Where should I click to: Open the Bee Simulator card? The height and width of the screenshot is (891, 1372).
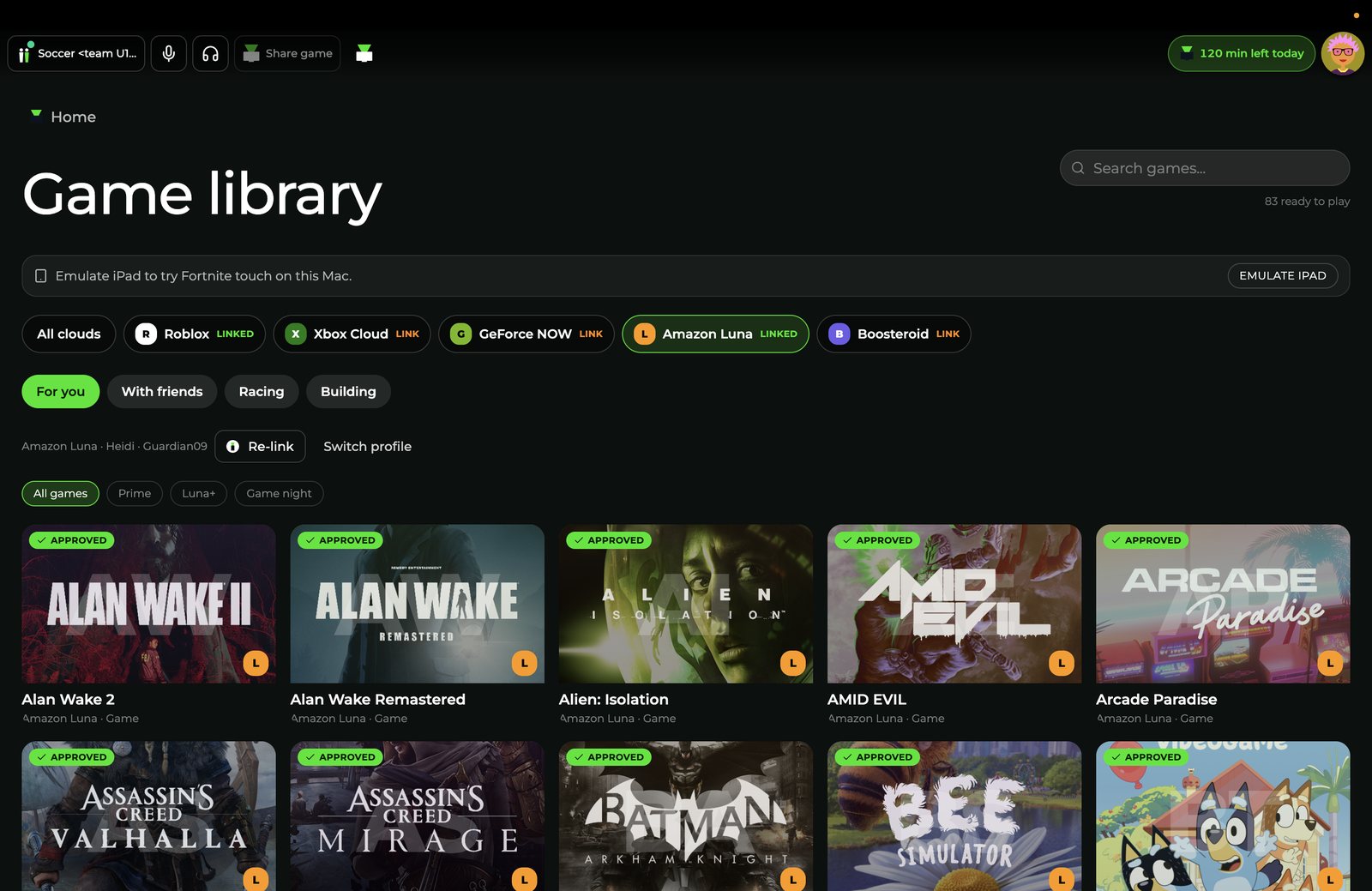tap(954, 816)
